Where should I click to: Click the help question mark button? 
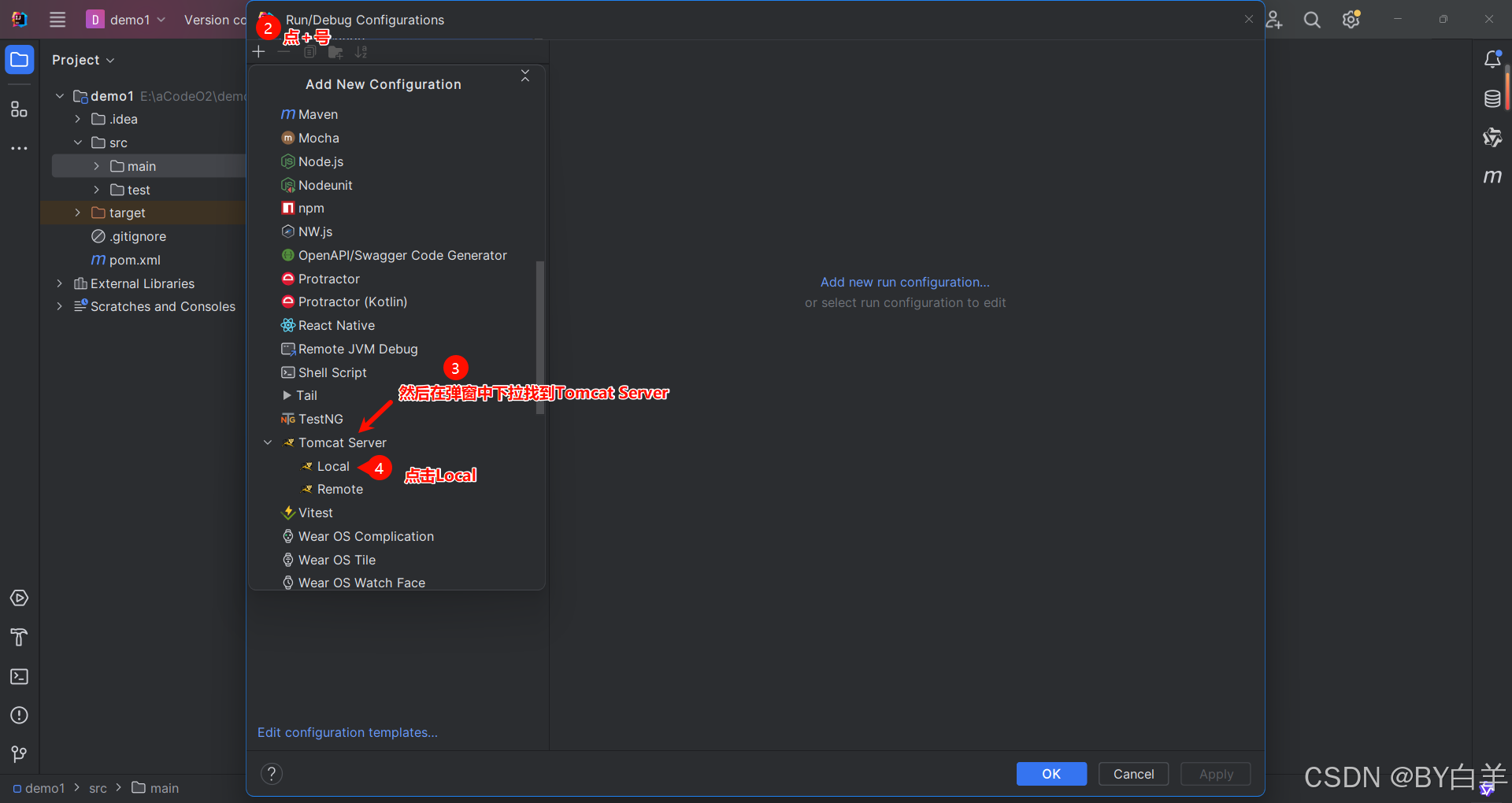click(272, 774)
